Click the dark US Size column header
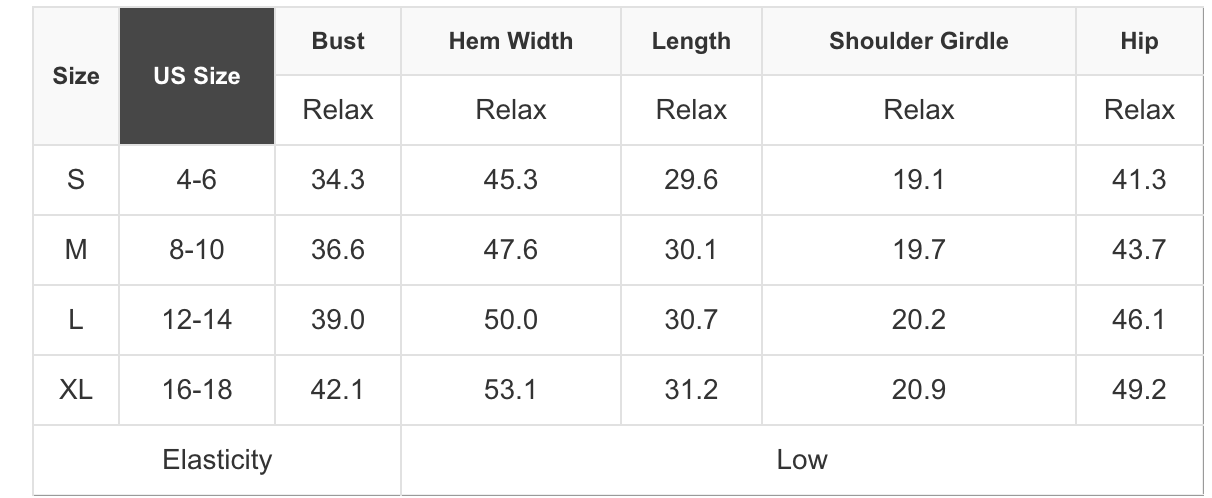Viewport: 1212px width, 498px height. pyautogui.click(x=197, y=76)
